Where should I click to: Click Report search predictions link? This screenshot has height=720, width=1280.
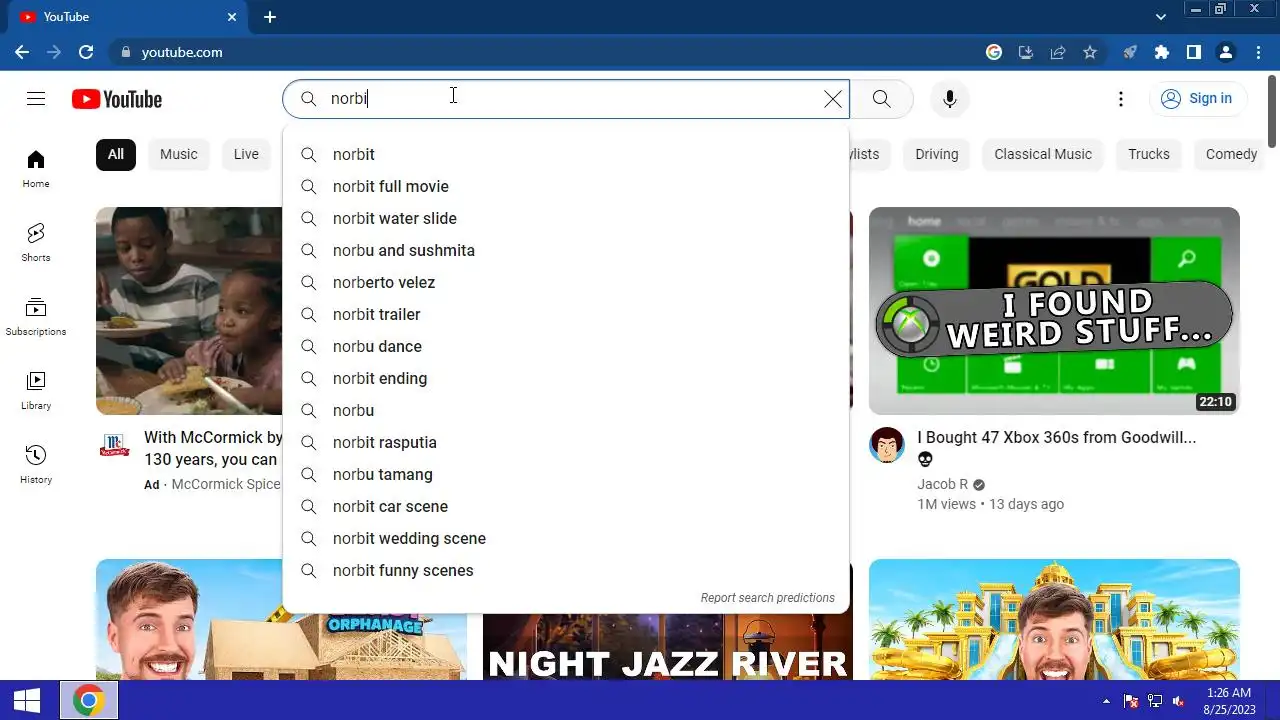[767, 598]
